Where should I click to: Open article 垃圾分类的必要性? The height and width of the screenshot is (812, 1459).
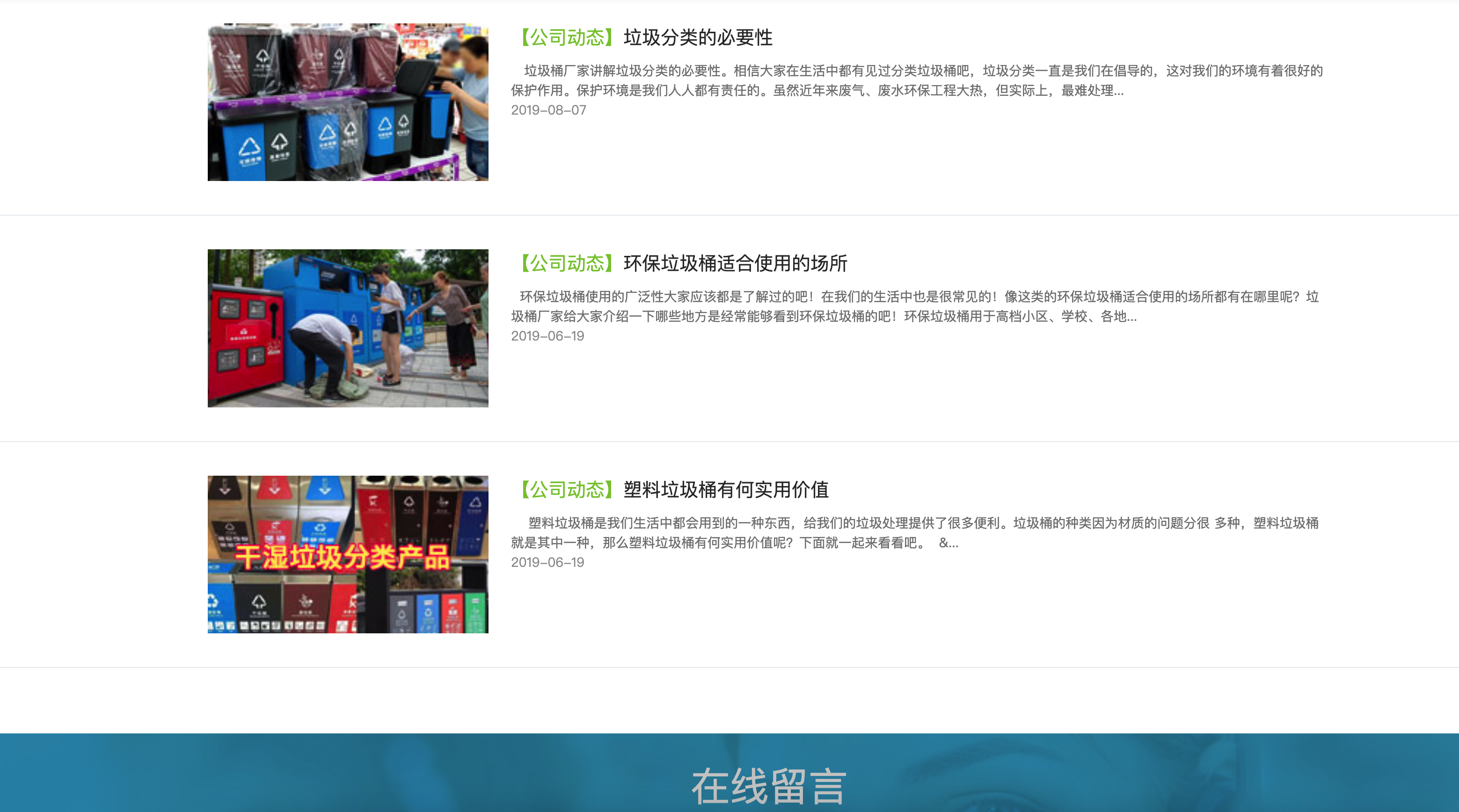(x=698, y=37)
